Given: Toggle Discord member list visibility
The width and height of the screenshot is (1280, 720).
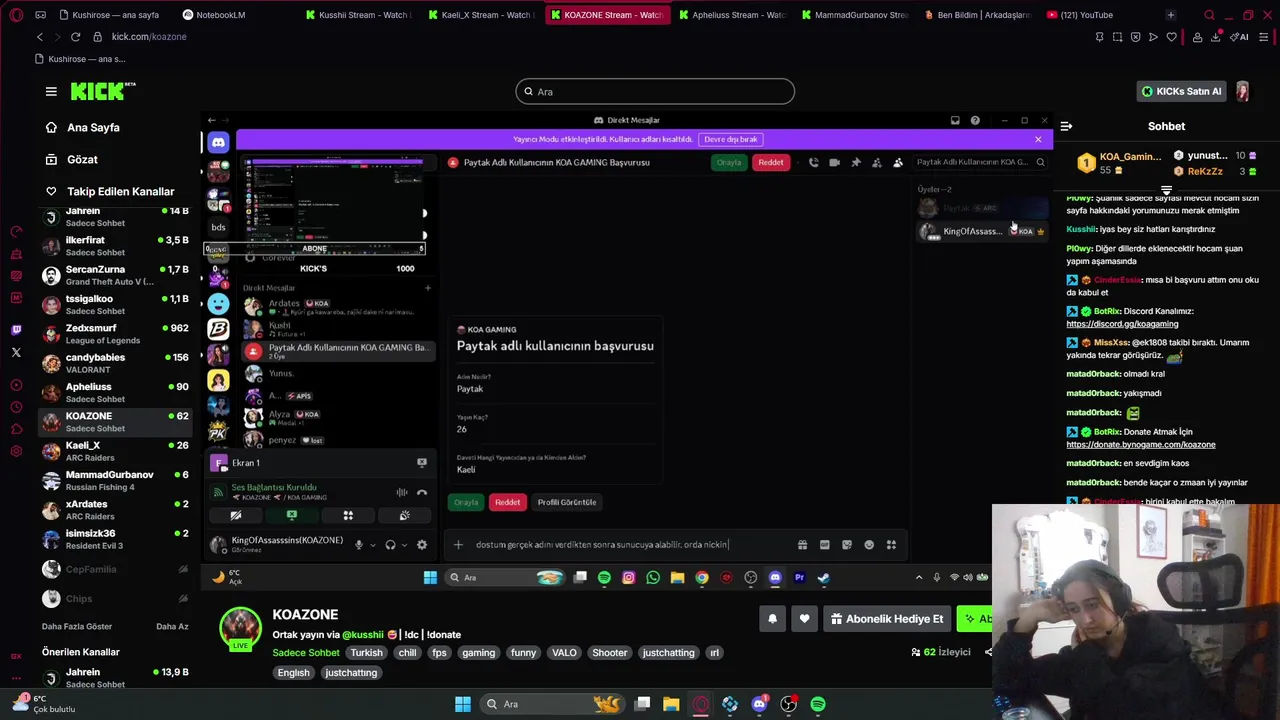Looking at the screenshot, I should [897, 162].
